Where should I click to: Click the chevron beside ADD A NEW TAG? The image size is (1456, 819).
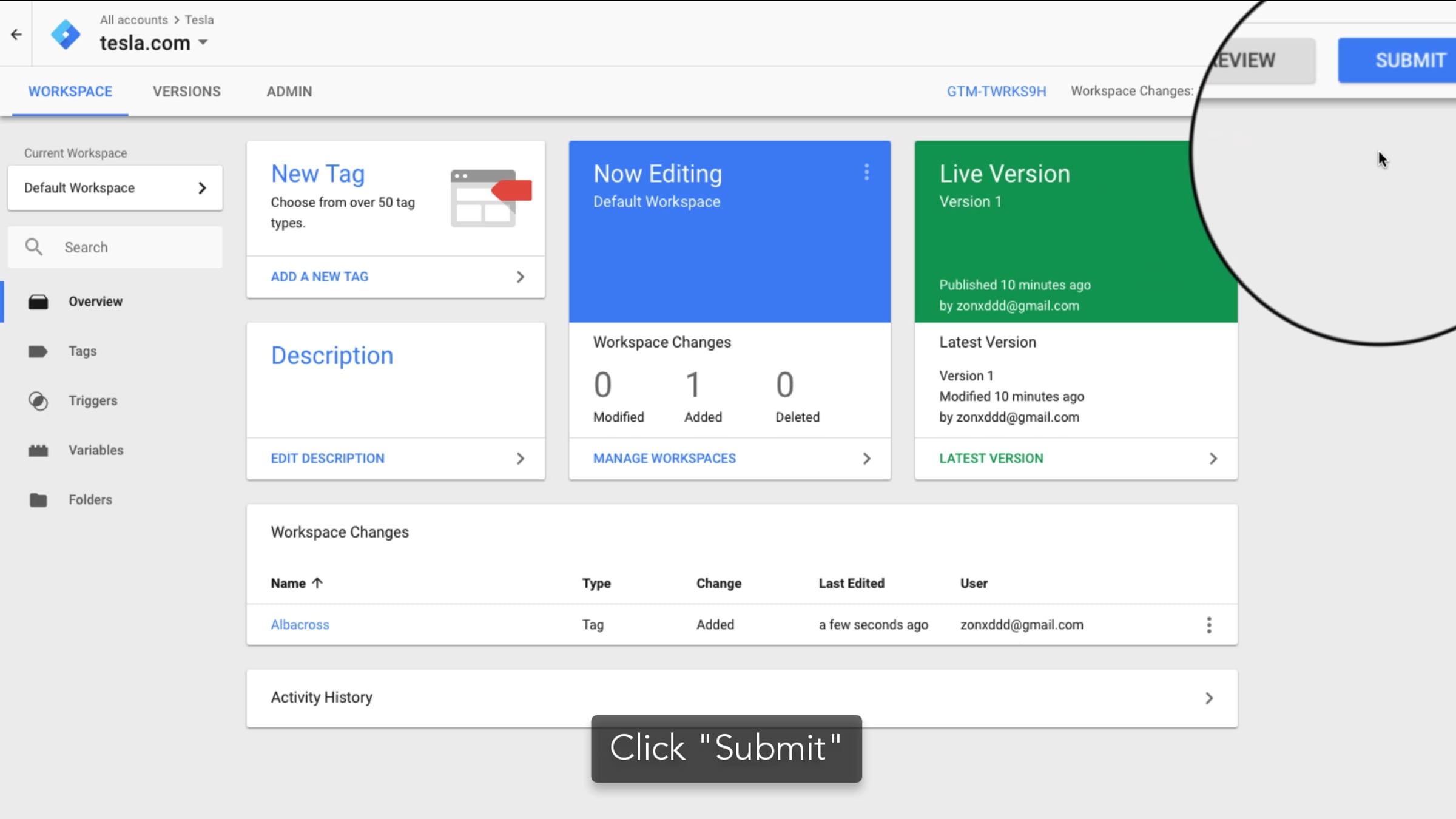point(521,277)
